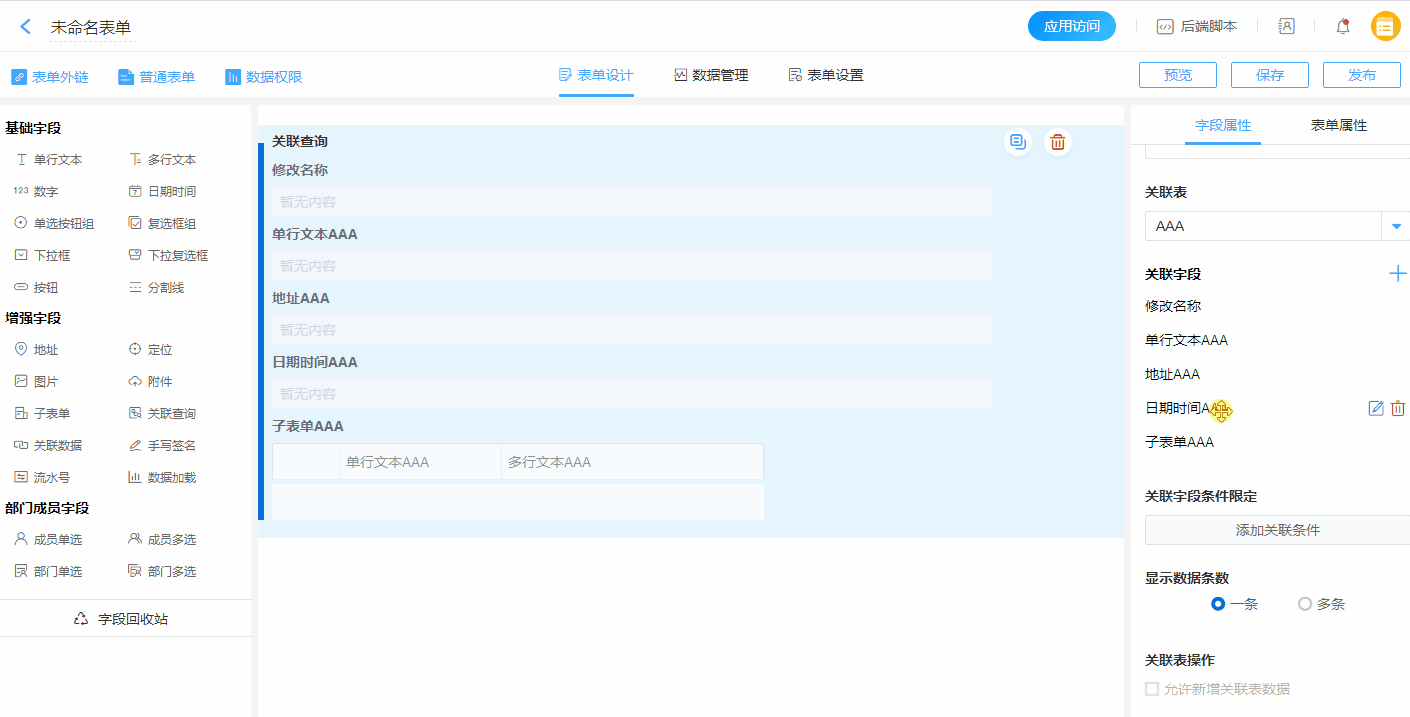Delete the 关联查询 field via trash icon
The height and width of the screenshot is (717, 1410).
[x=1057, y=142]
